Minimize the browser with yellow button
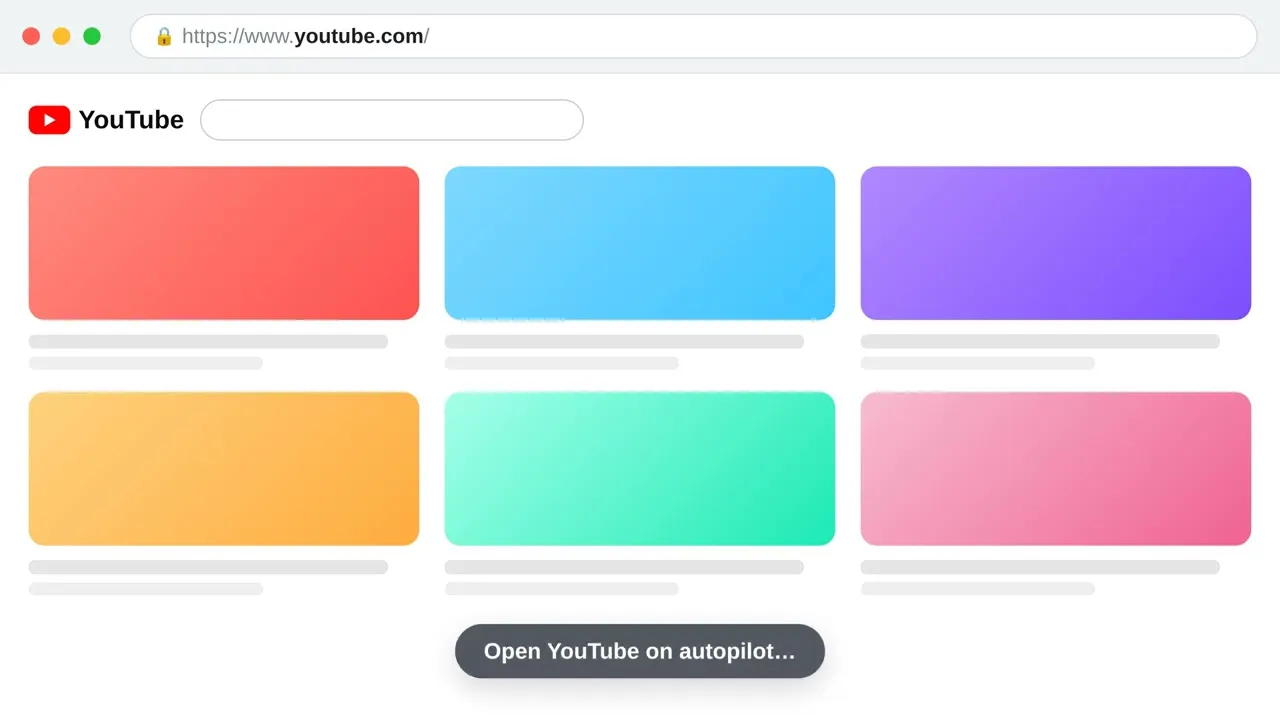The height and width of the screenshot is (720, 1280). [x=61, y=37]
